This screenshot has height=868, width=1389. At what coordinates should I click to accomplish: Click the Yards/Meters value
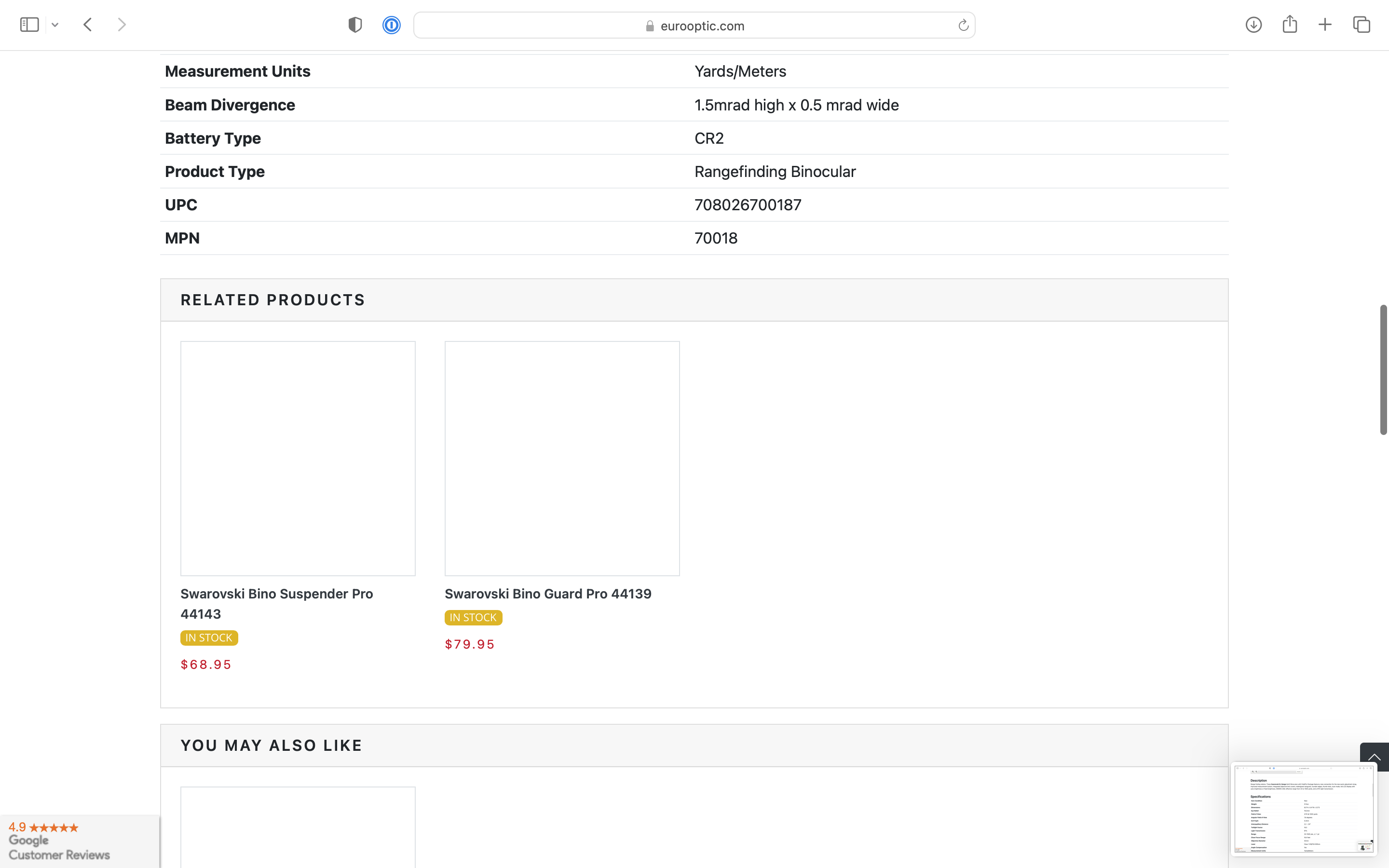coord(740,71)
